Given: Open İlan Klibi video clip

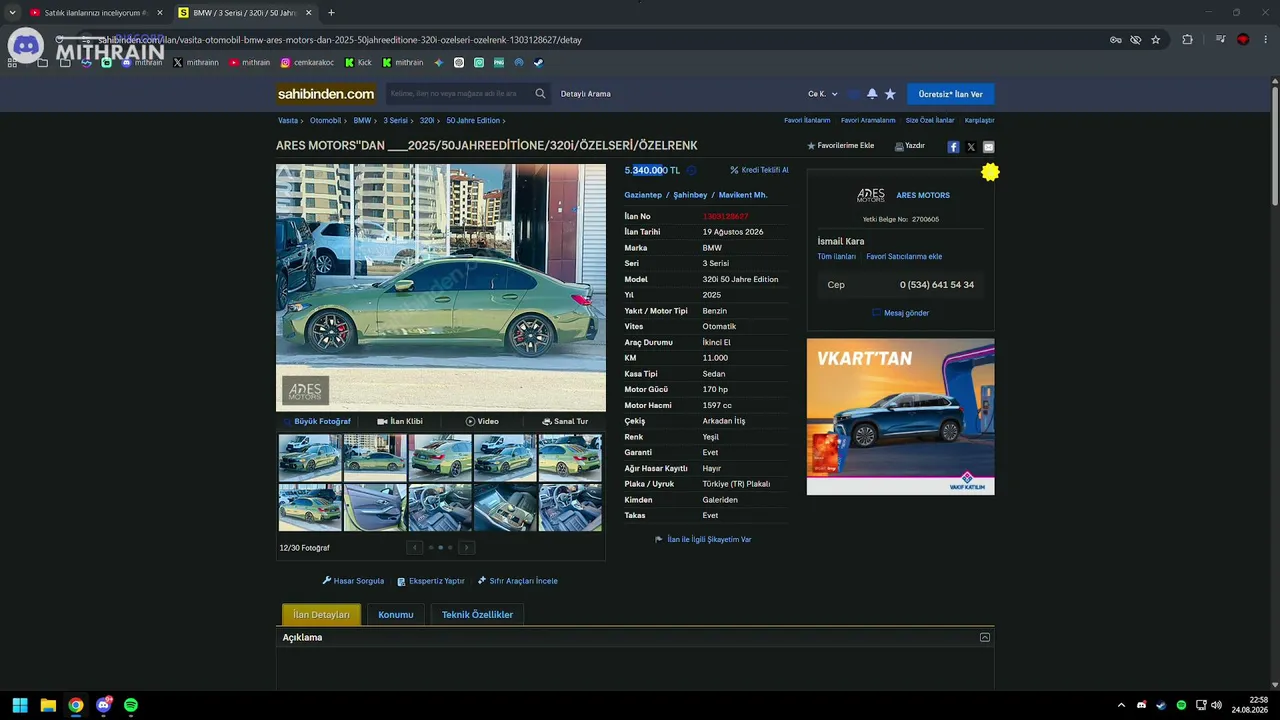Looking at the screenshot, I should click(x=400, y=422).
